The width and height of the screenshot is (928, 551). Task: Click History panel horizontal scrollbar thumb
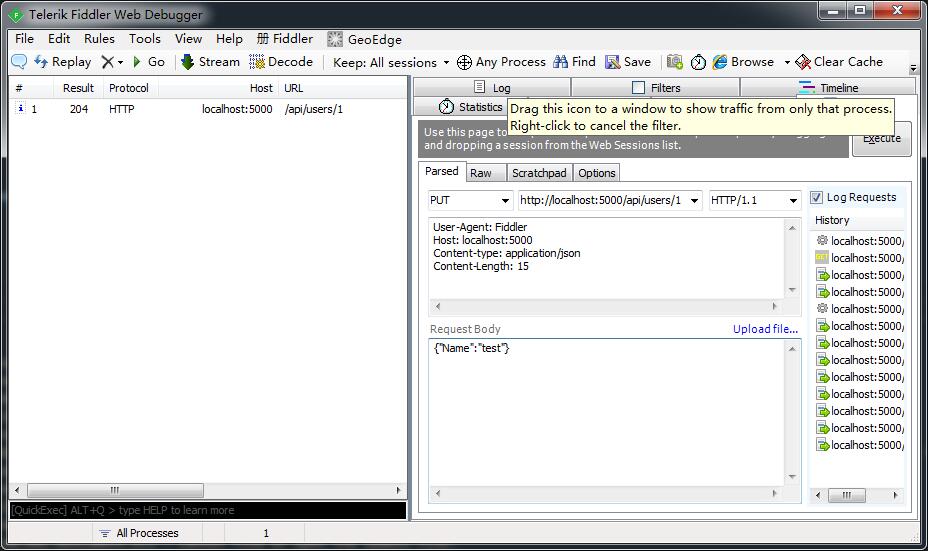click(x=846, y=495)
